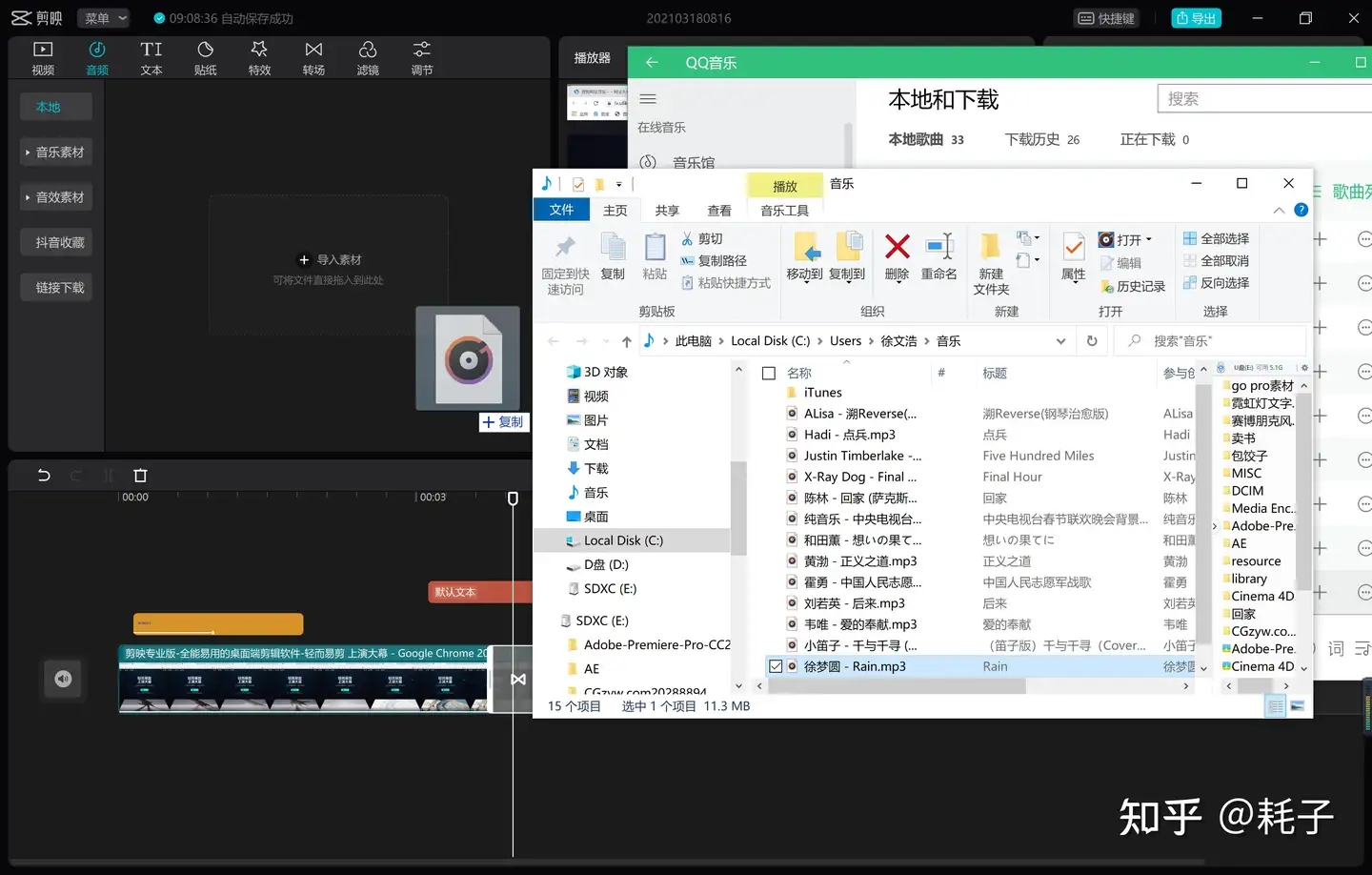
Task: Click the Explorer refresh button
Action: 1092,340
